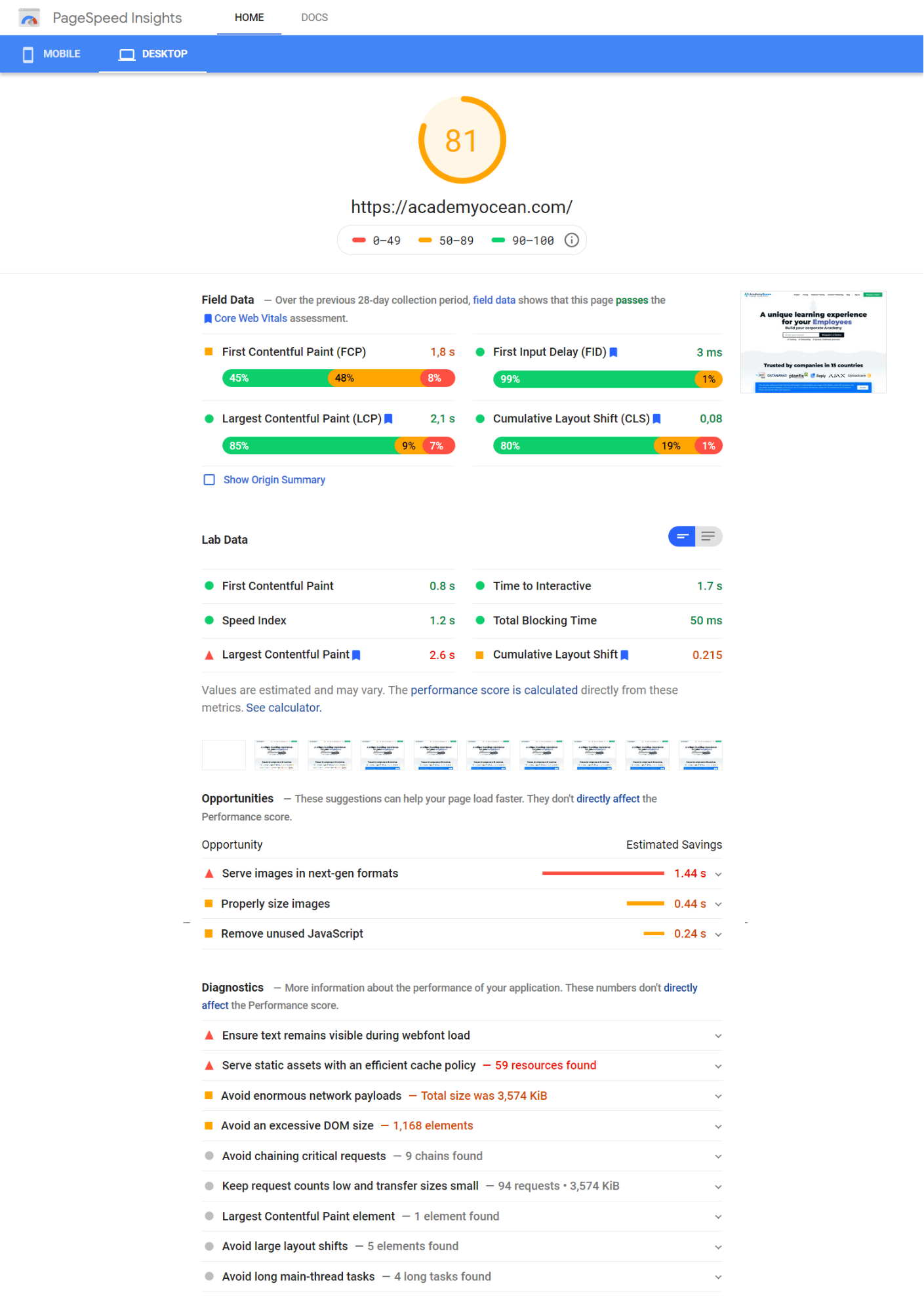Click the '59 resources found' text
Screen dimensions: 924x1311
(546, 1066)
